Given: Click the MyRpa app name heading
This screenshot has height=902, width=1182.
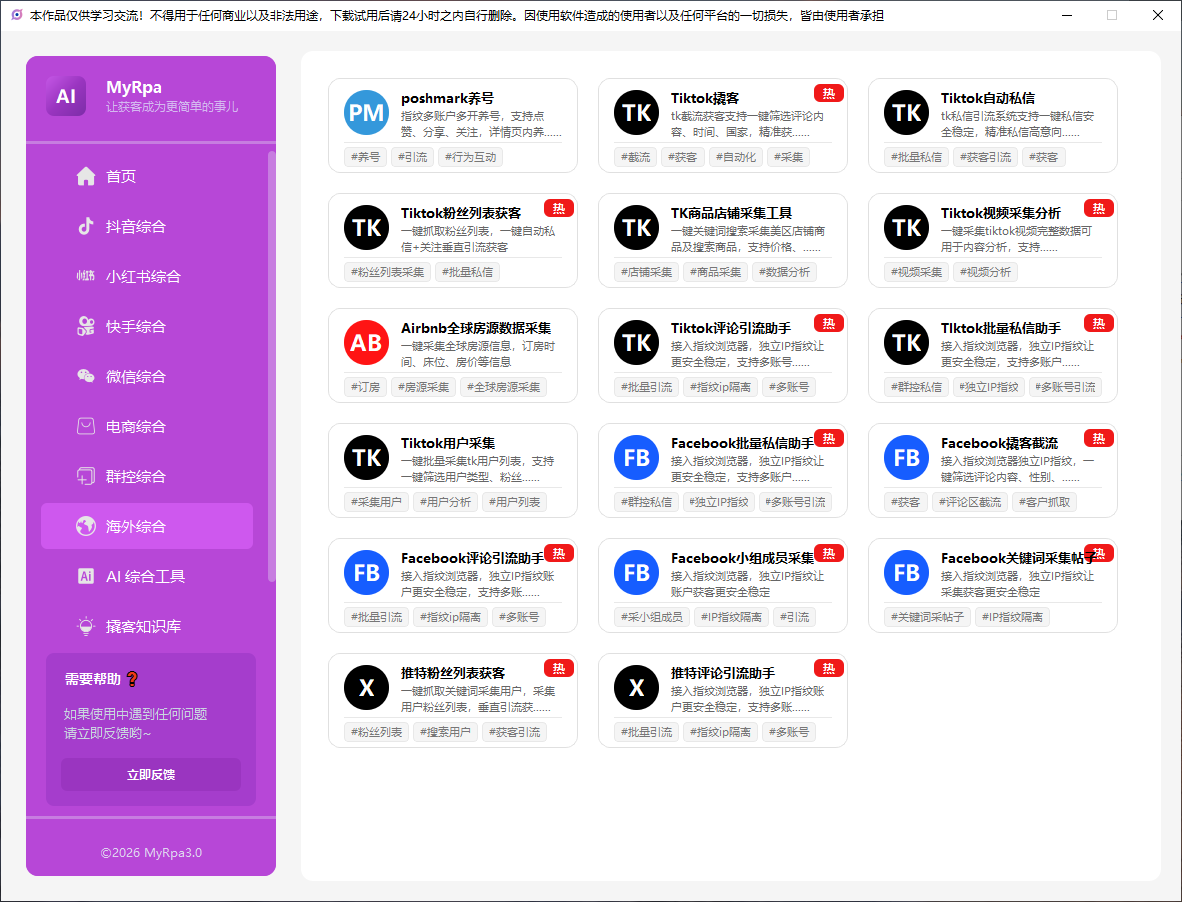Looking at the screenshot, I should [133, 87].
